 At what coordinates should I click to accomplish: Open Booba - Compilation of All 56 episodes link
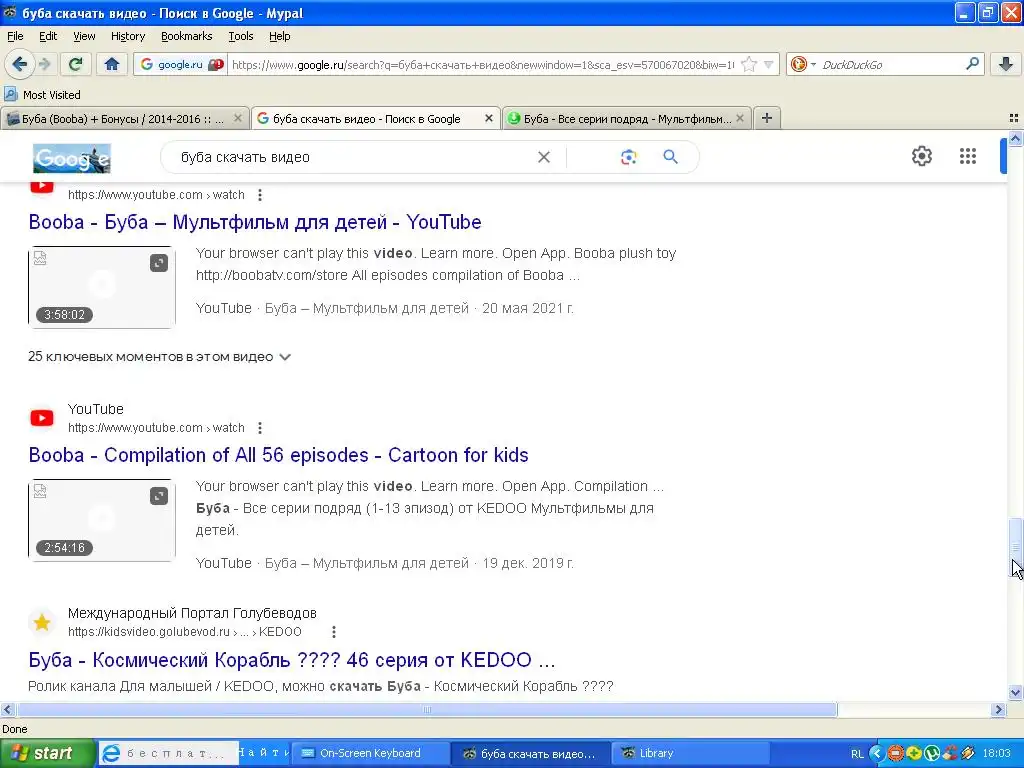pyautogui.click(x=278, y=455)
